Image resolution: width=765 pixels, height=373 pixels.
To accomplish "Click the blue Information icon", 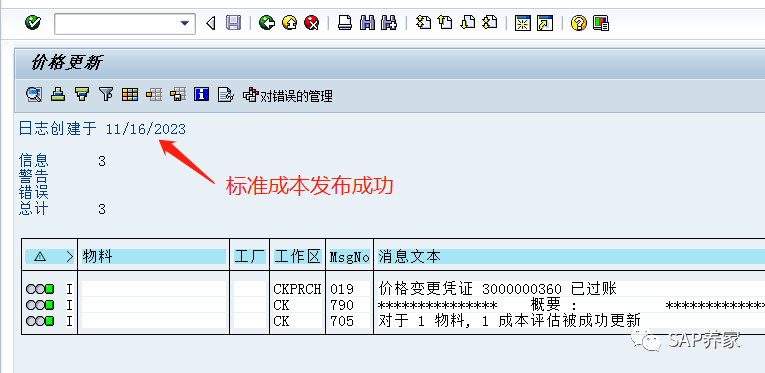I will [201, 94].
